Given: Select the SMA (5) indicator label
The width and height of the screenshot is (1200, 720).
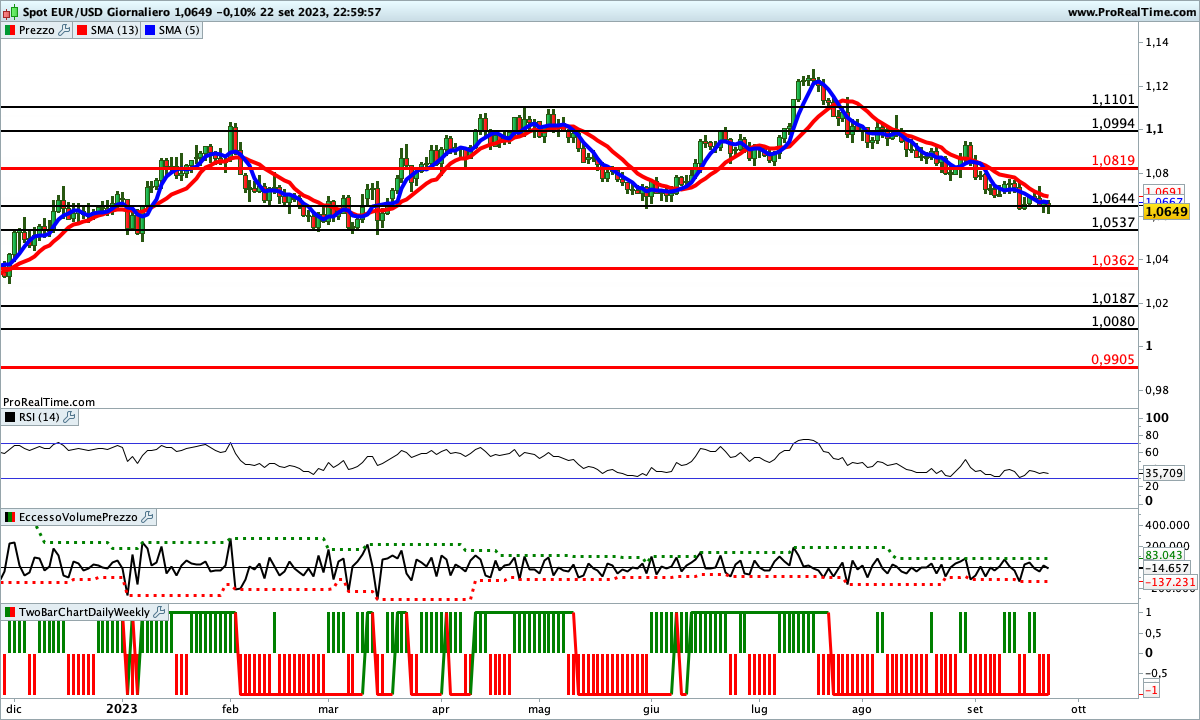Looking at the screenshot, I should point(179,30).
